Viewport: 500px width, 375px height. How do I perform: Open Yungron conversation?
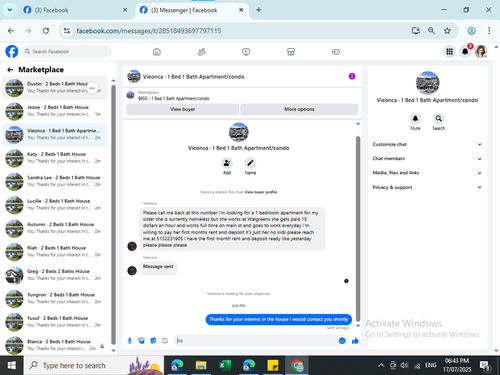point(55,298)
